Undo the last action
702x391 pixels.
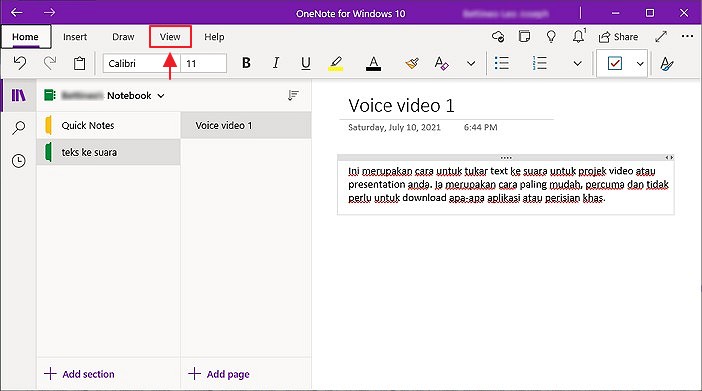pyautogui.click(x=20, y=63)
